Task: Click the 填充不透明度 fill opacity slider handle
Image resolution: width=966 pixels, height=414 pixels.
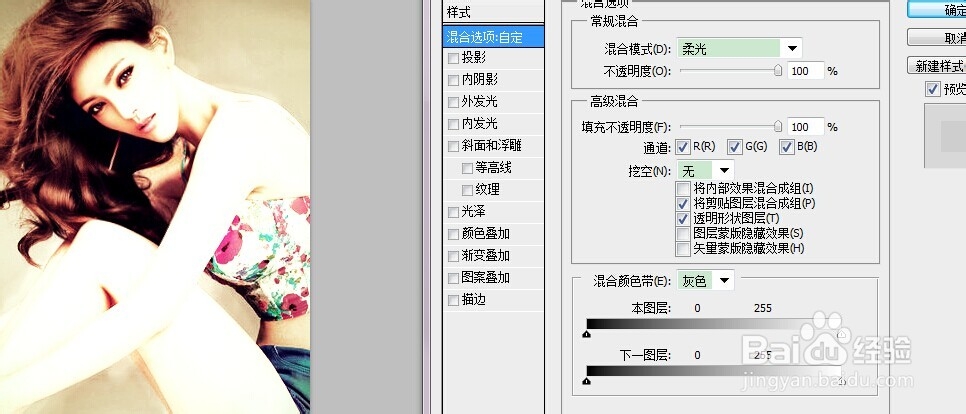Action: pyautogui.click(x=778, y=126)
